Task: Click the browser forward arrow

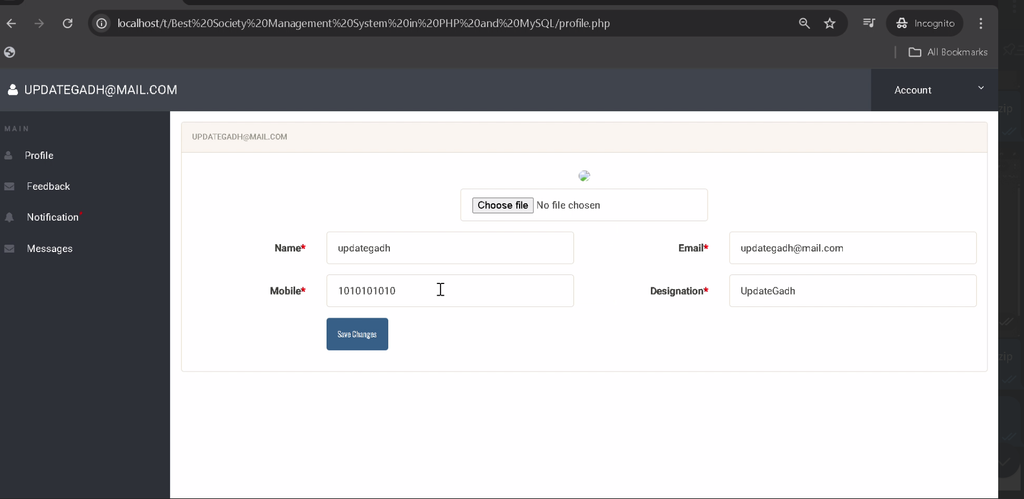Action: pos(39,24)
